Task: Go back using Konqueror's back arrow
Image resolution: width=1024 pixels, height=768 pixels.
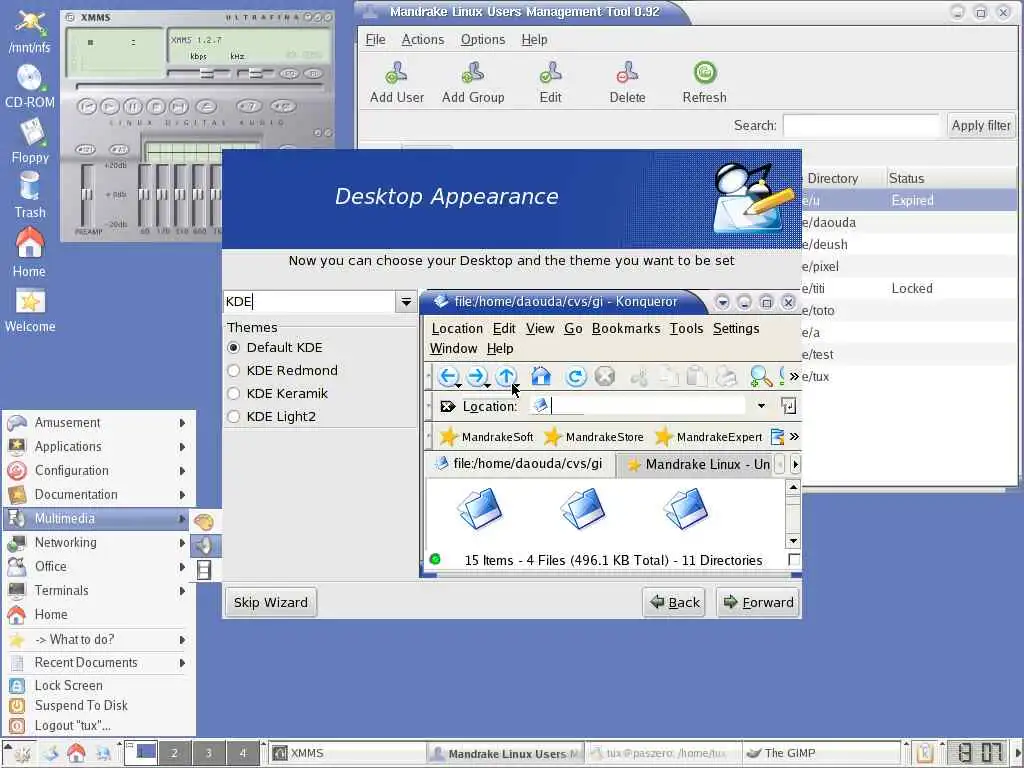Action: [x=447, y=376]
